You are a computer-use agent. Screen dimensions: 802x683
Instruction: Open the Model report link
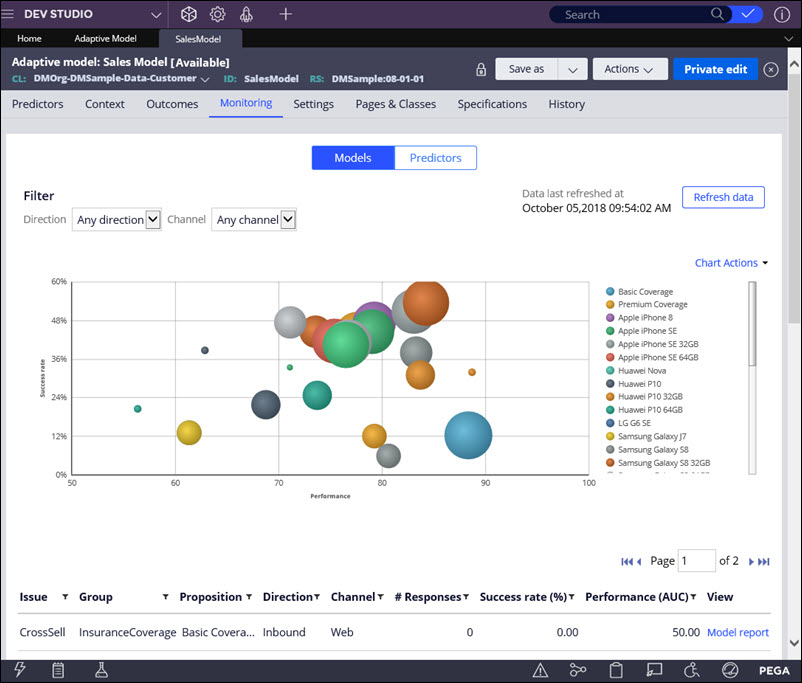tap(737, 632)
